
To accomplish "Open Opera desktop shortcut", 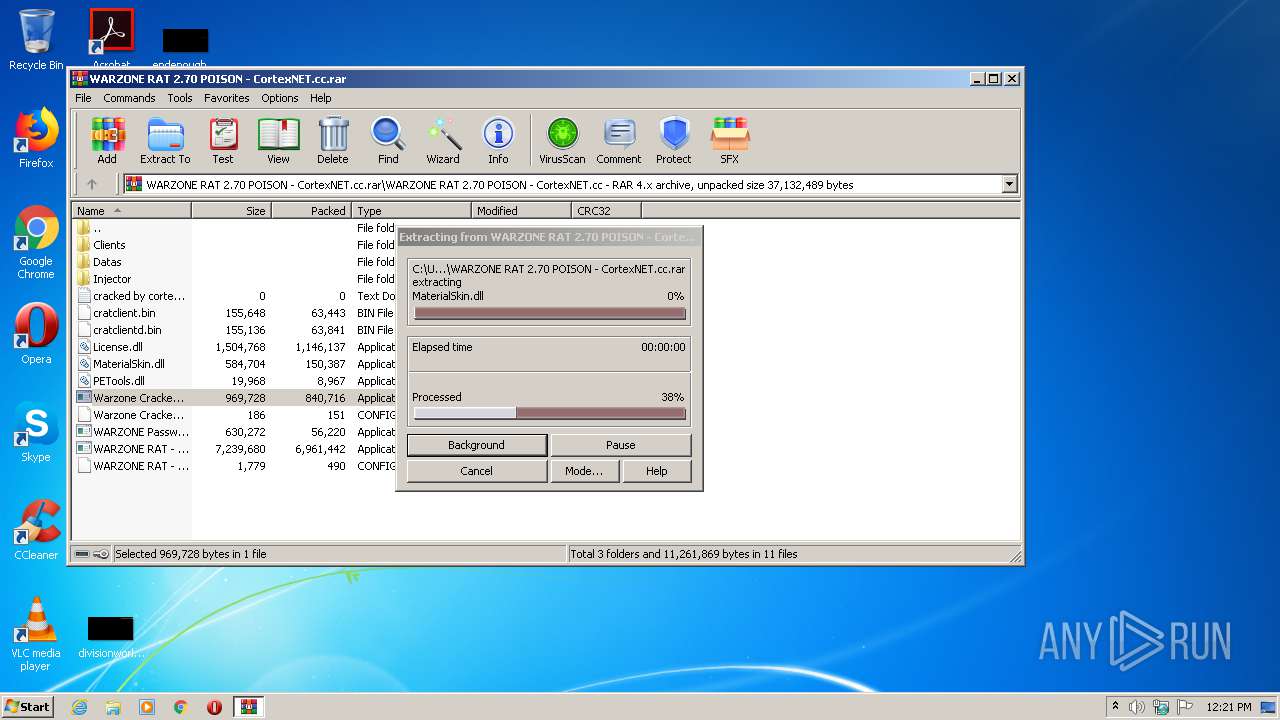I will point(36,334).
